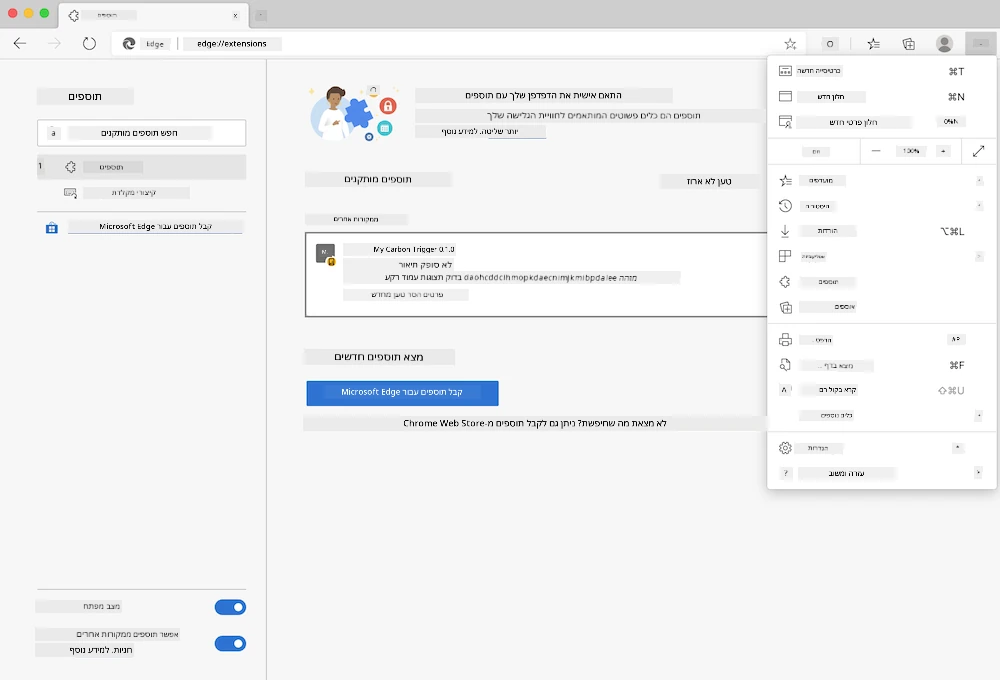
Task: Click the Settings and more ellipsis button
Action: click(981, 43)
